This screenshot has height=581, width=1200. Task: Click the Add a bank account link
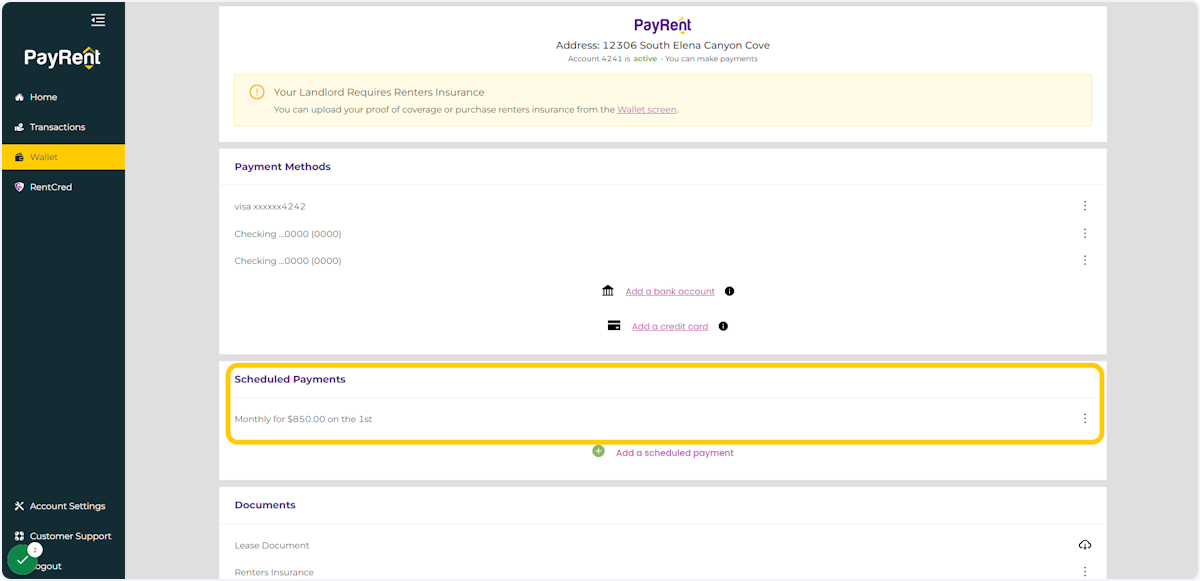(670, 290)
